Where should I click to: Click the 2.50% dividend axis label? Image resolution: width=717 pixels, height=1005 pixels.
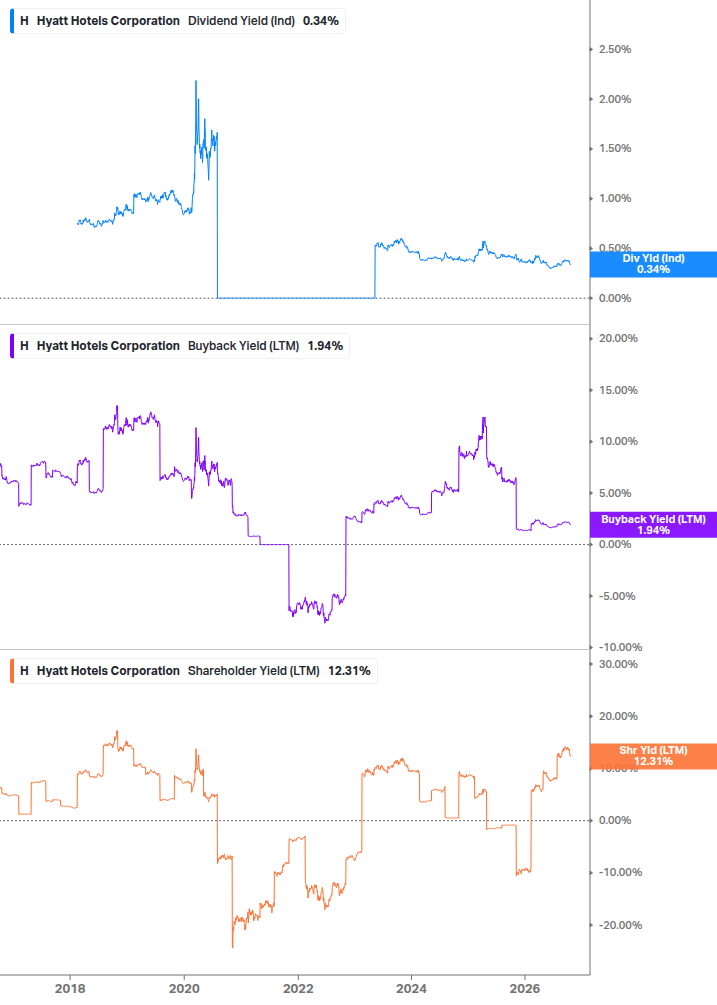click(x=615, y=49)
